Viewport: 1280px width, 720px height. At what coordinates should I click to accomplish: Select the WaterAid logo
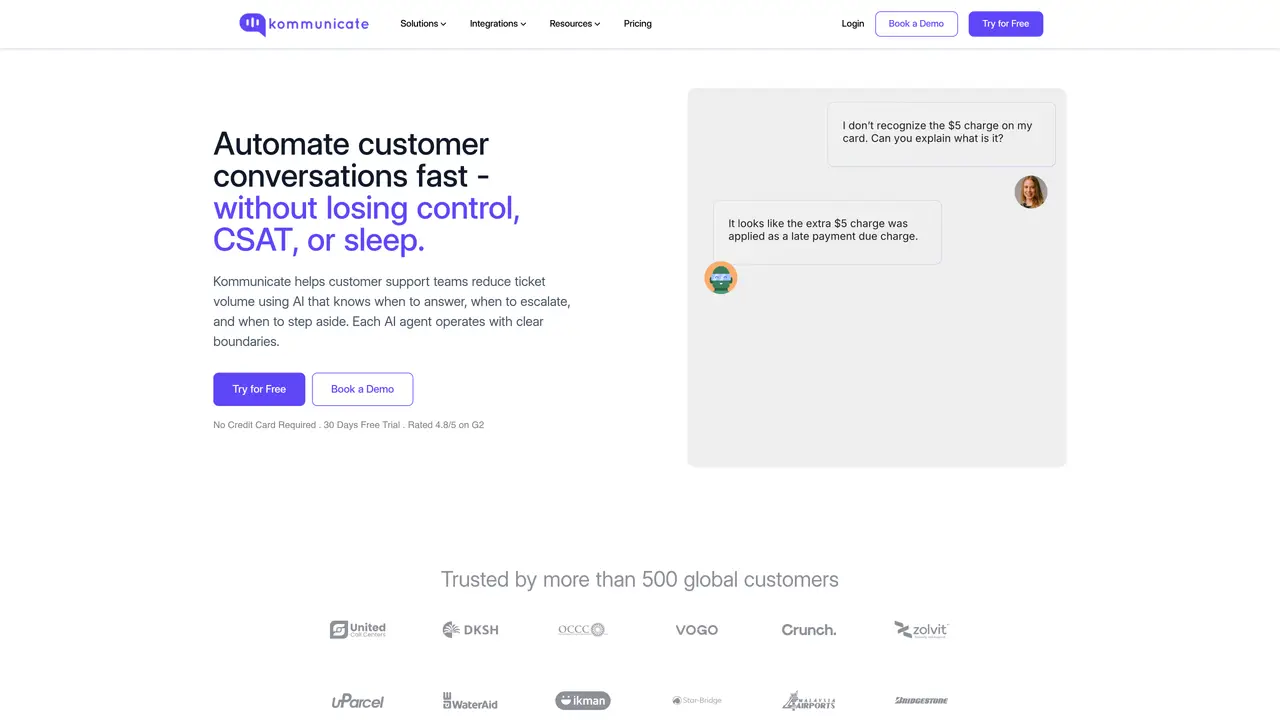click(x=470, y=701)
